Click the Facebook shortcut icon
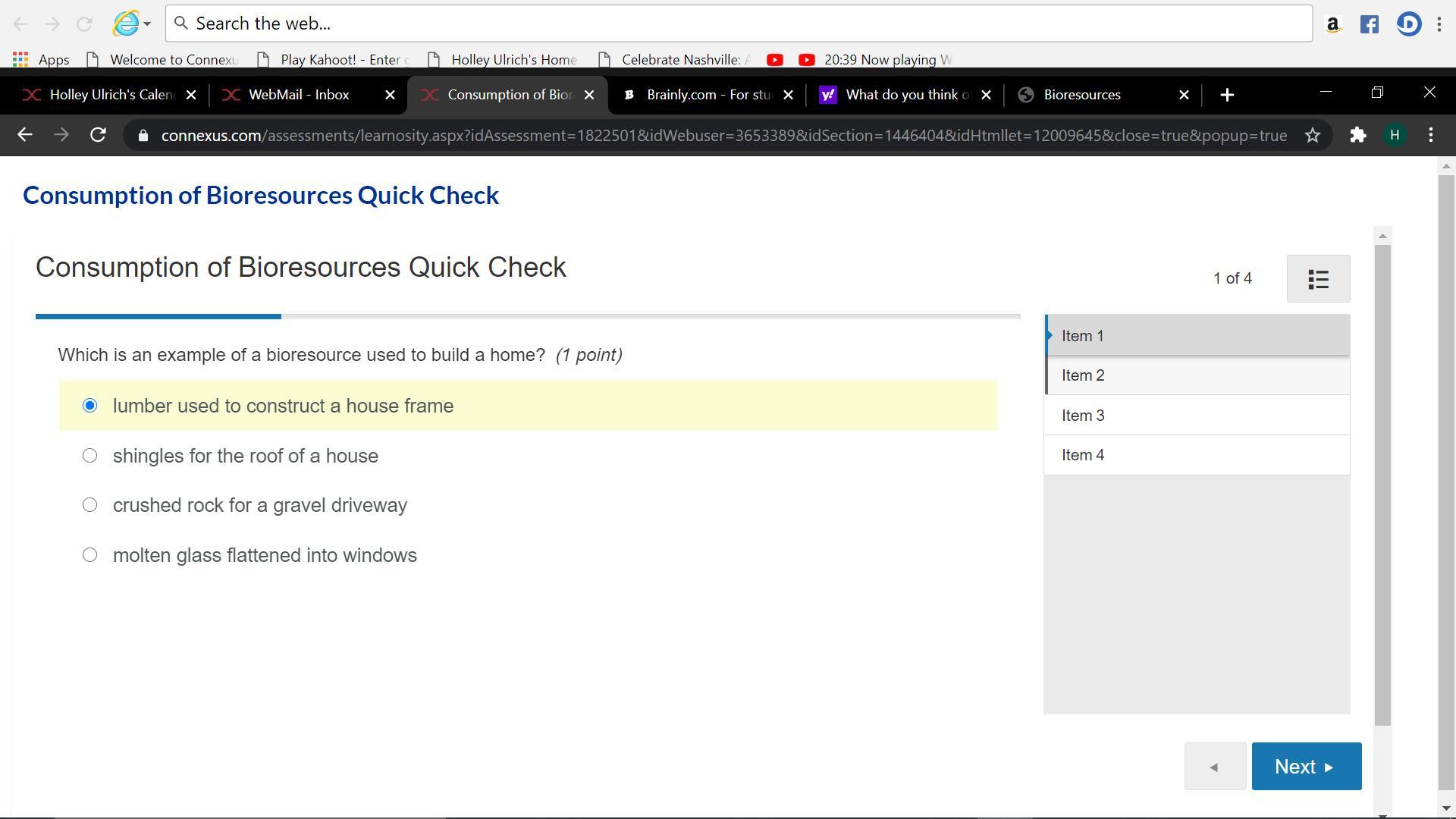Screen dimensions: 1456x819 tap(1369, 24)
